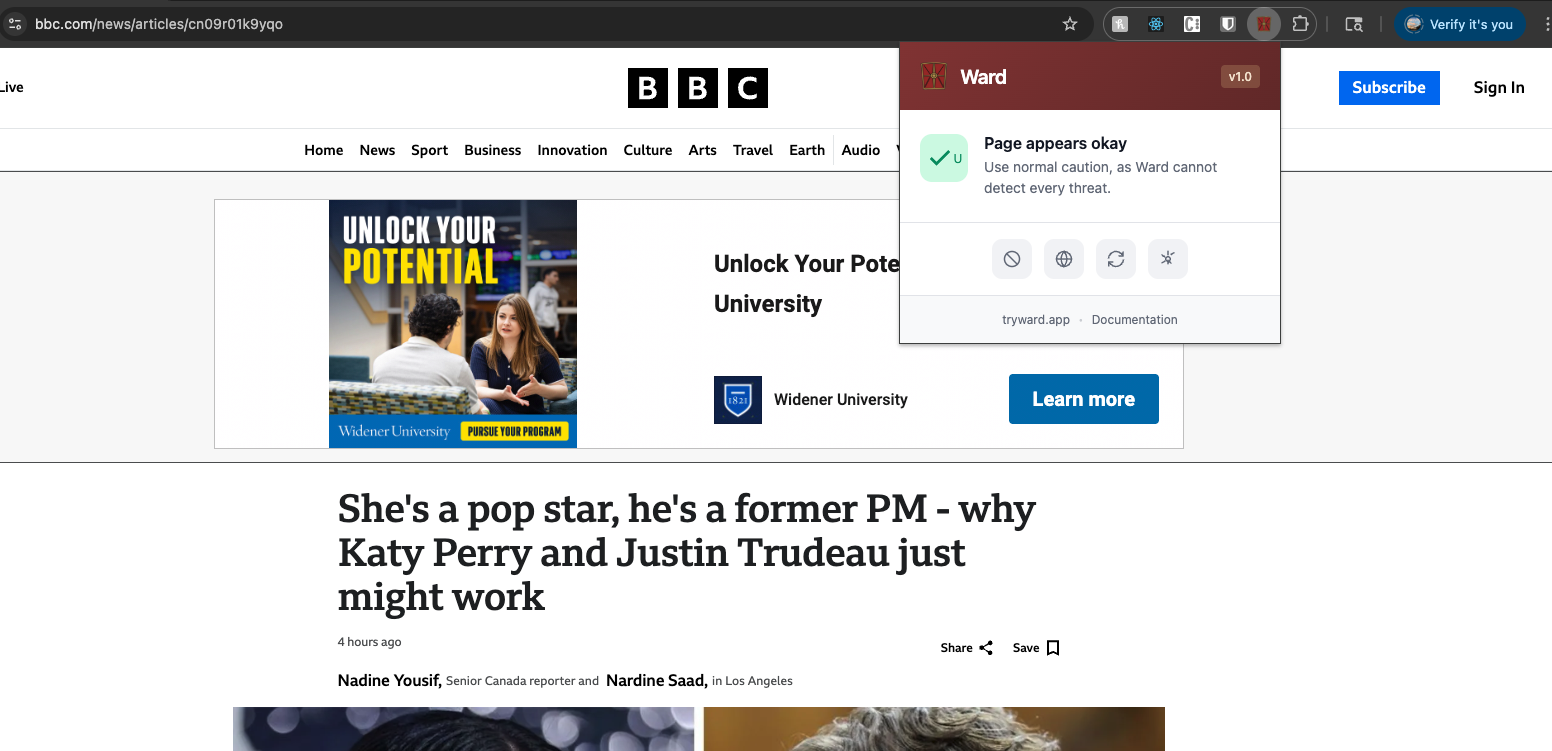The height and width of the screenshot is (751, 1552).
Task: Open Earth in the BBC navigation
Action: click(x=807, y=150)
